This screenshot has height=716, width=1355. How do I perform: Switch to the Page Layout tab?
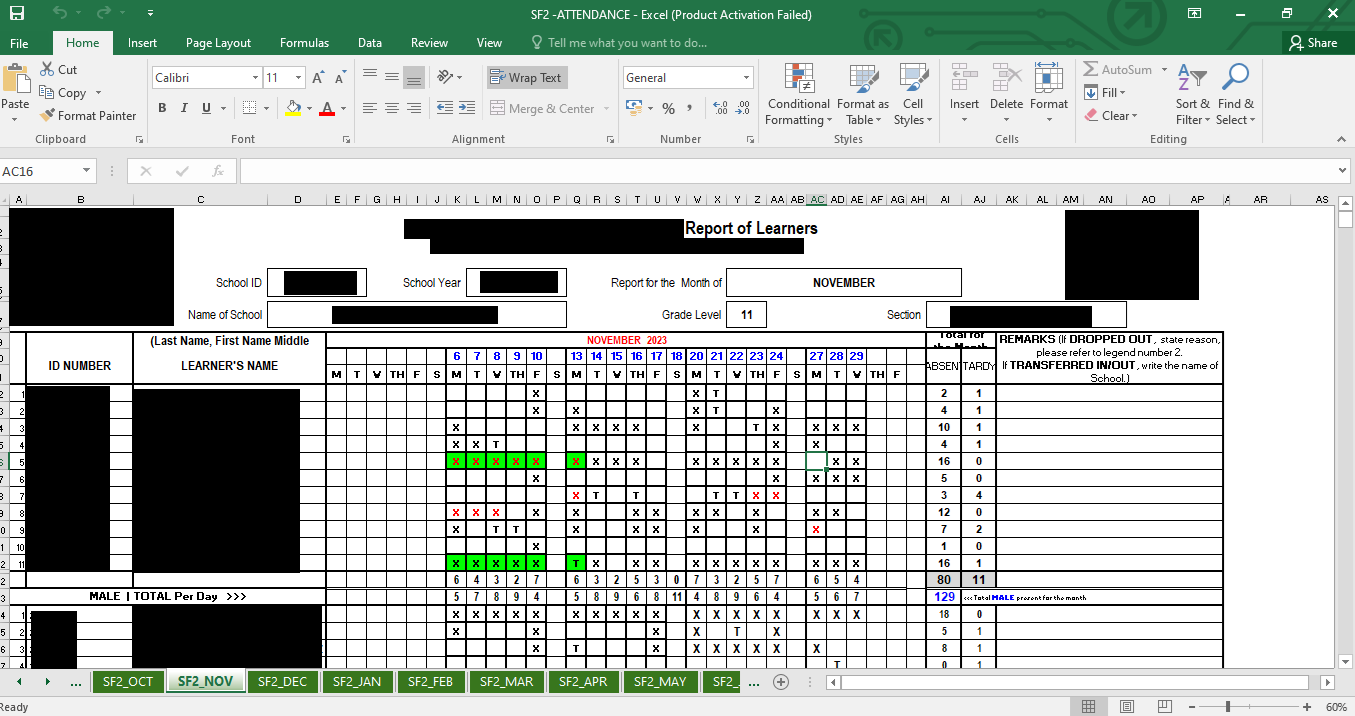click(x=218, y=43)
